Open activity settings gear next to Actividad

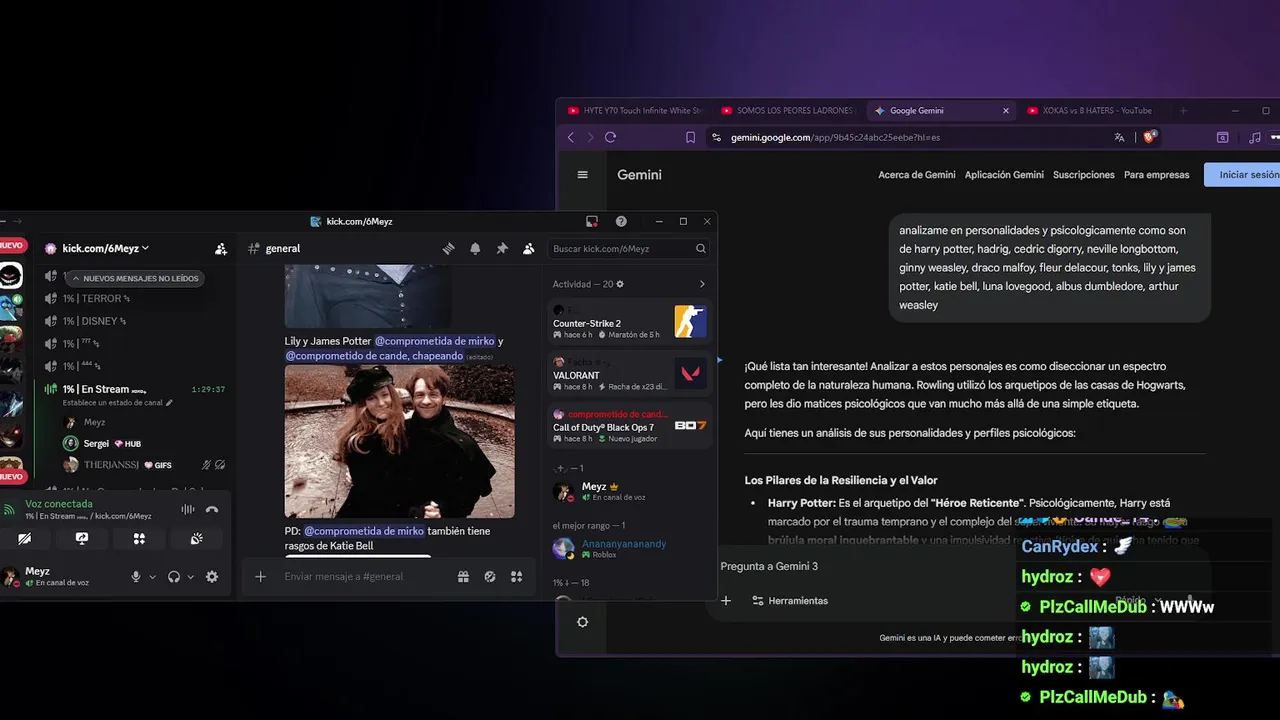pos(620,284)
